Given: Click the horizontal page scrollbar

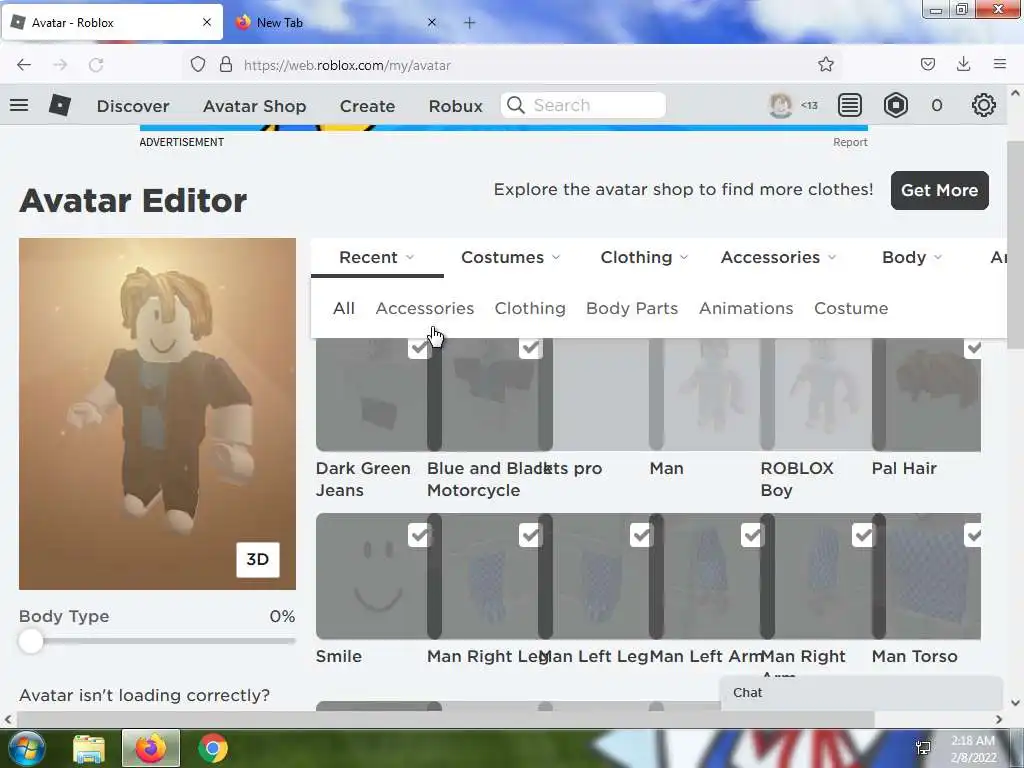Looking at the screenshot, I should coord(445,719).
